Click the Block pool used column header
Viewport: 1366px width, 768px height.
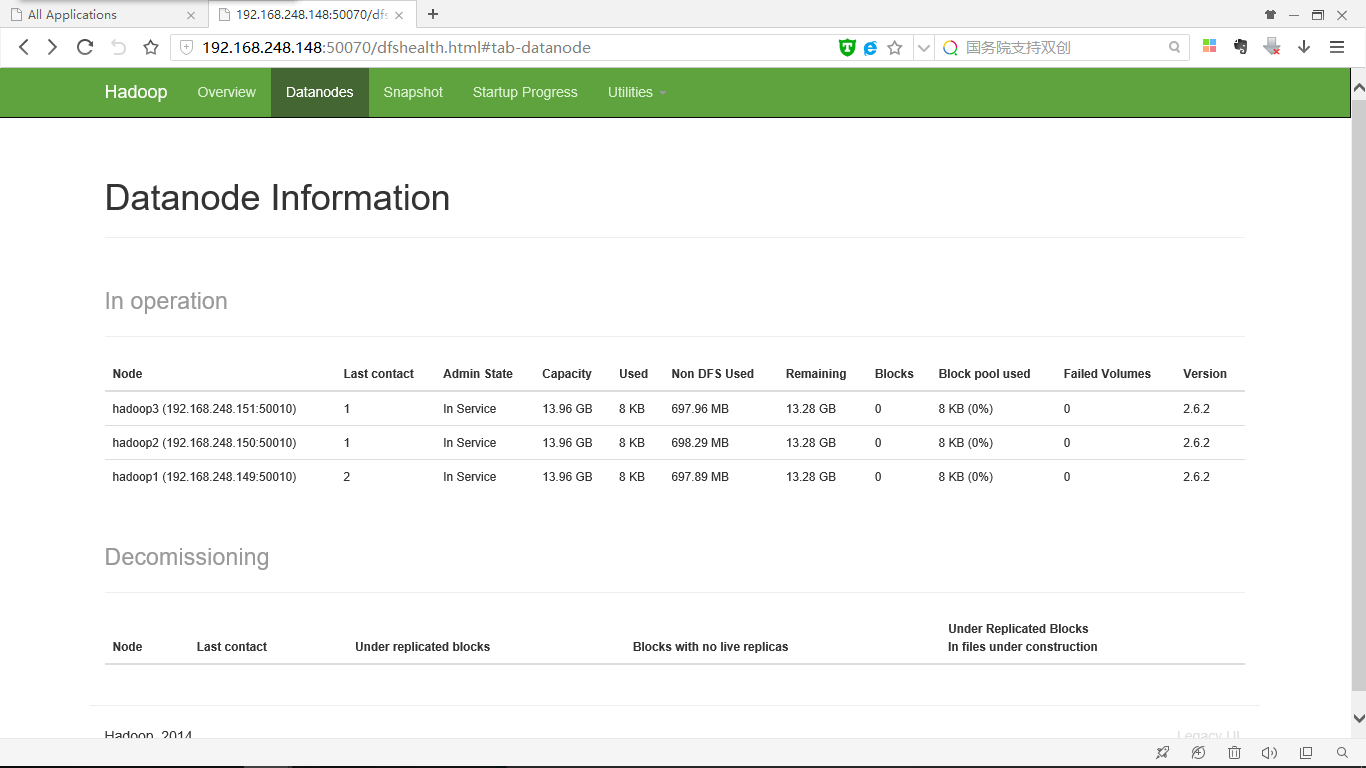coord(984,374)
